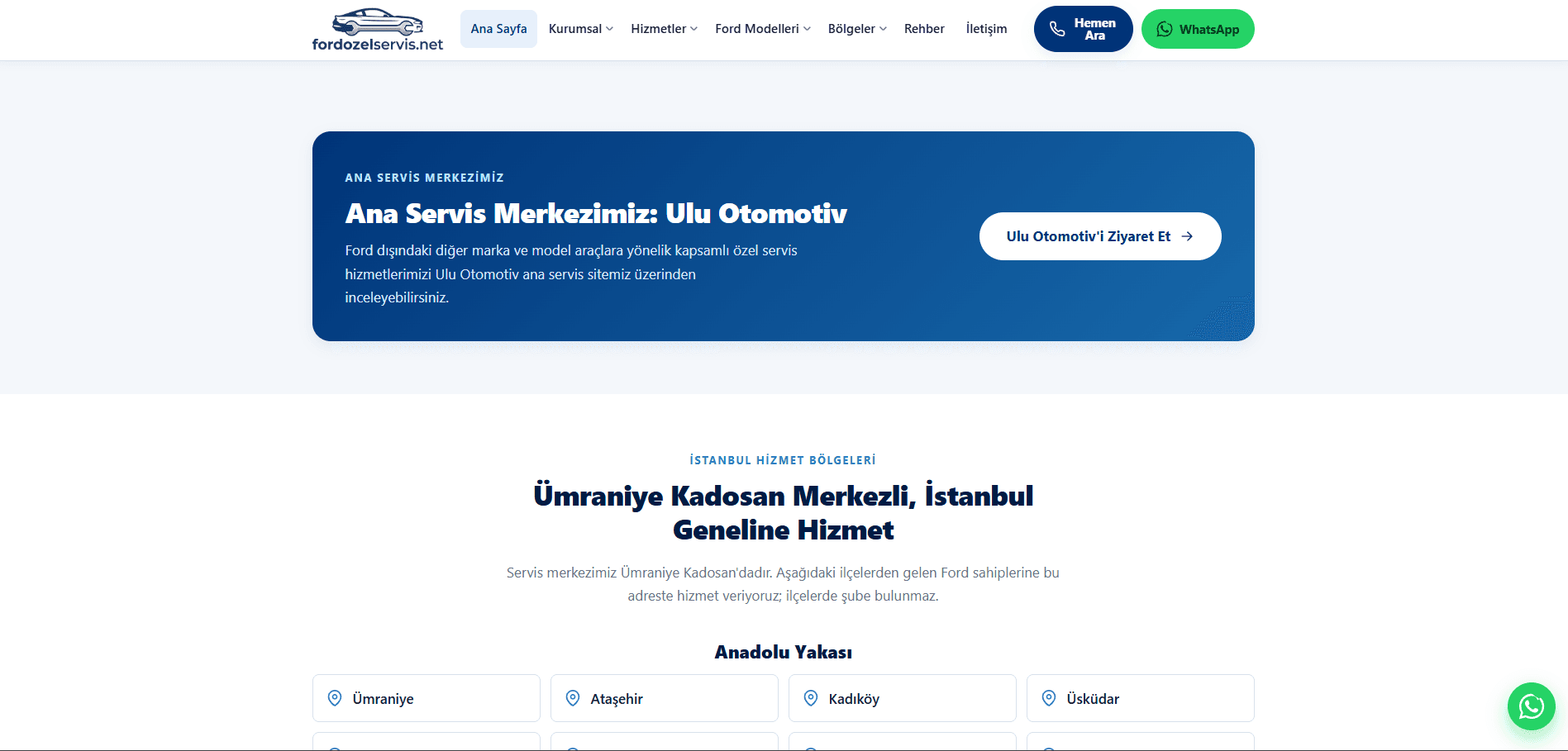Open the Kurumsal menu
Screen dimensions: 1568x751
[581, 29]
